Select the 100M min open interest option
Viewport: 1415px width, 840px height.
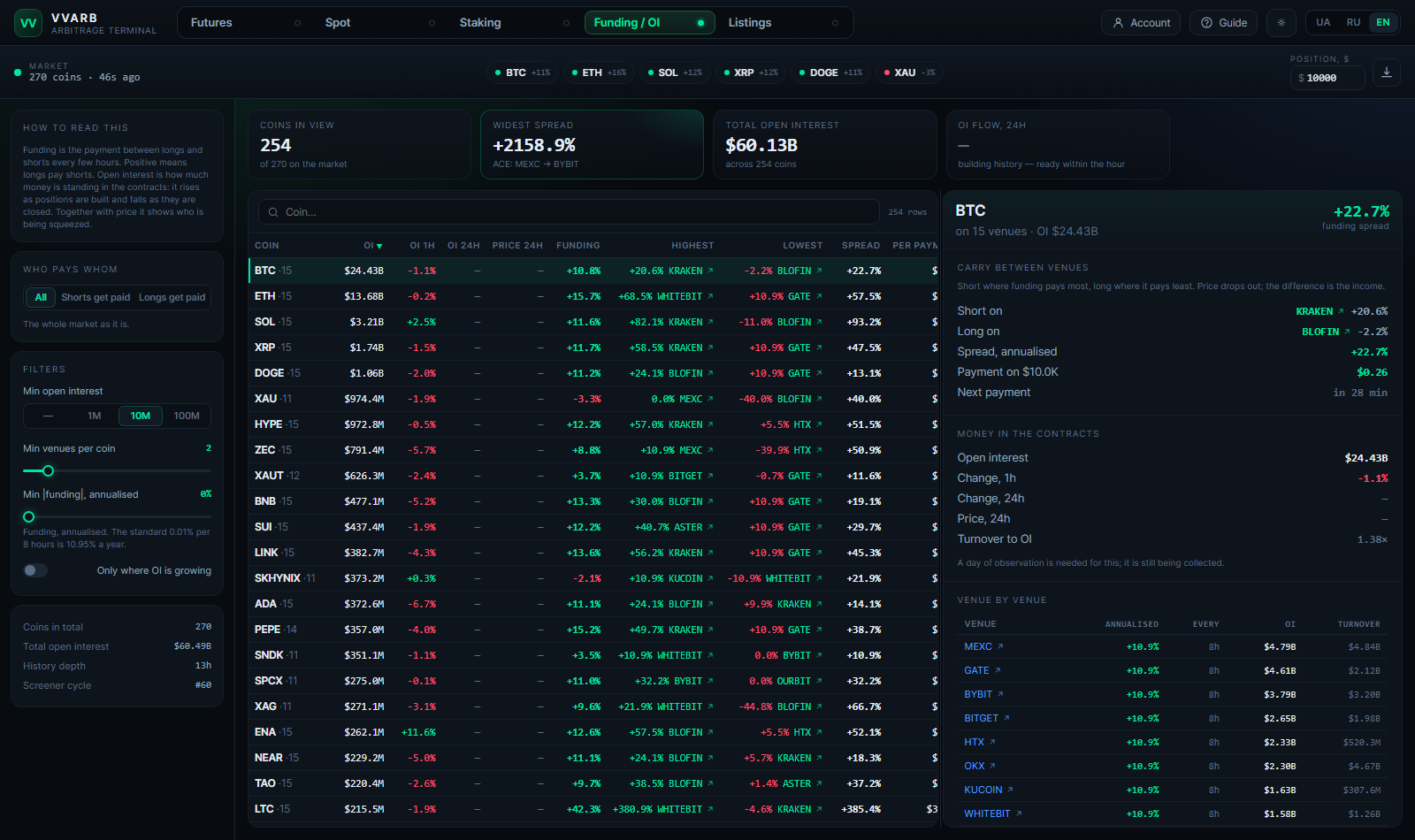coord(187,416)
